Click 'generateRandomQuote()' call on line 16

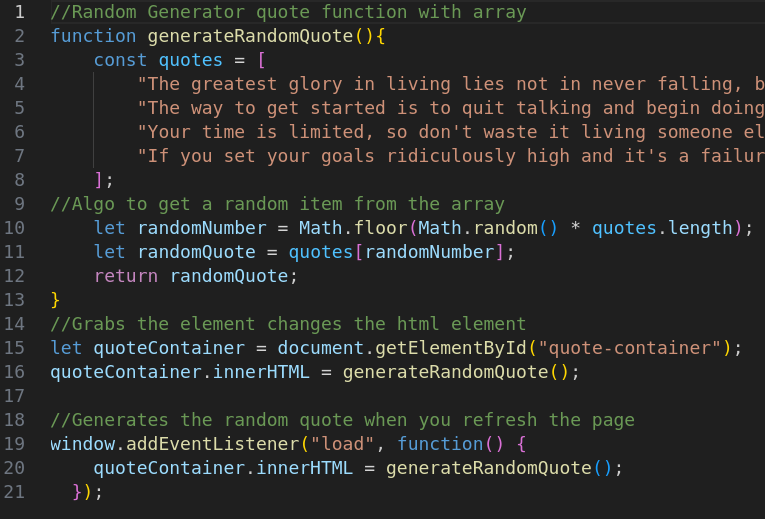click(456, 372)
